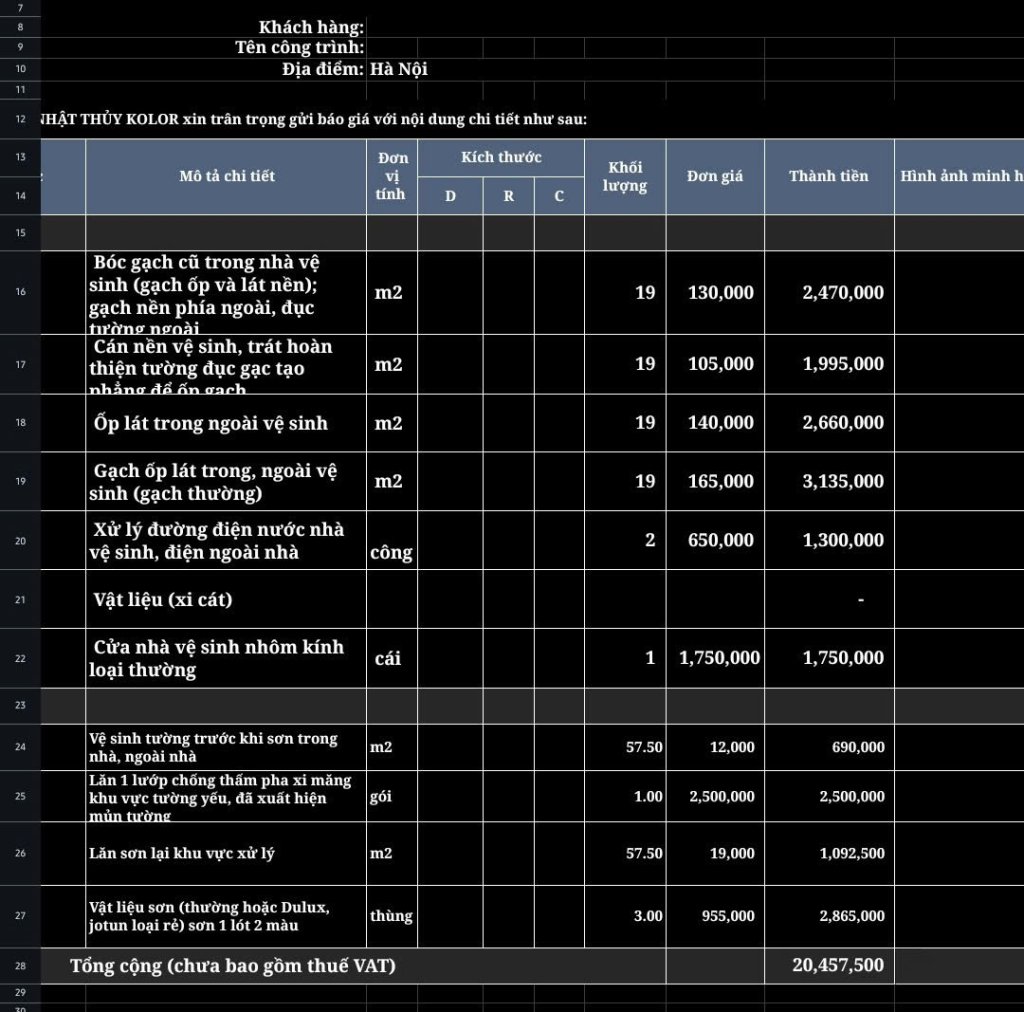This screenshot has width=1024, height=1012.
Task: Click the amount 1,300,000 cell
Action: click(x=829, y=541)
